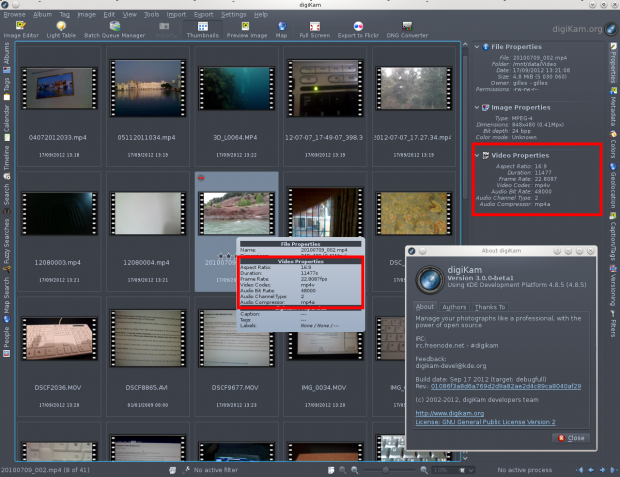Open the Albums left sidebar tab
This screenshot has height=477, width=620.
(x=7, y=57)
